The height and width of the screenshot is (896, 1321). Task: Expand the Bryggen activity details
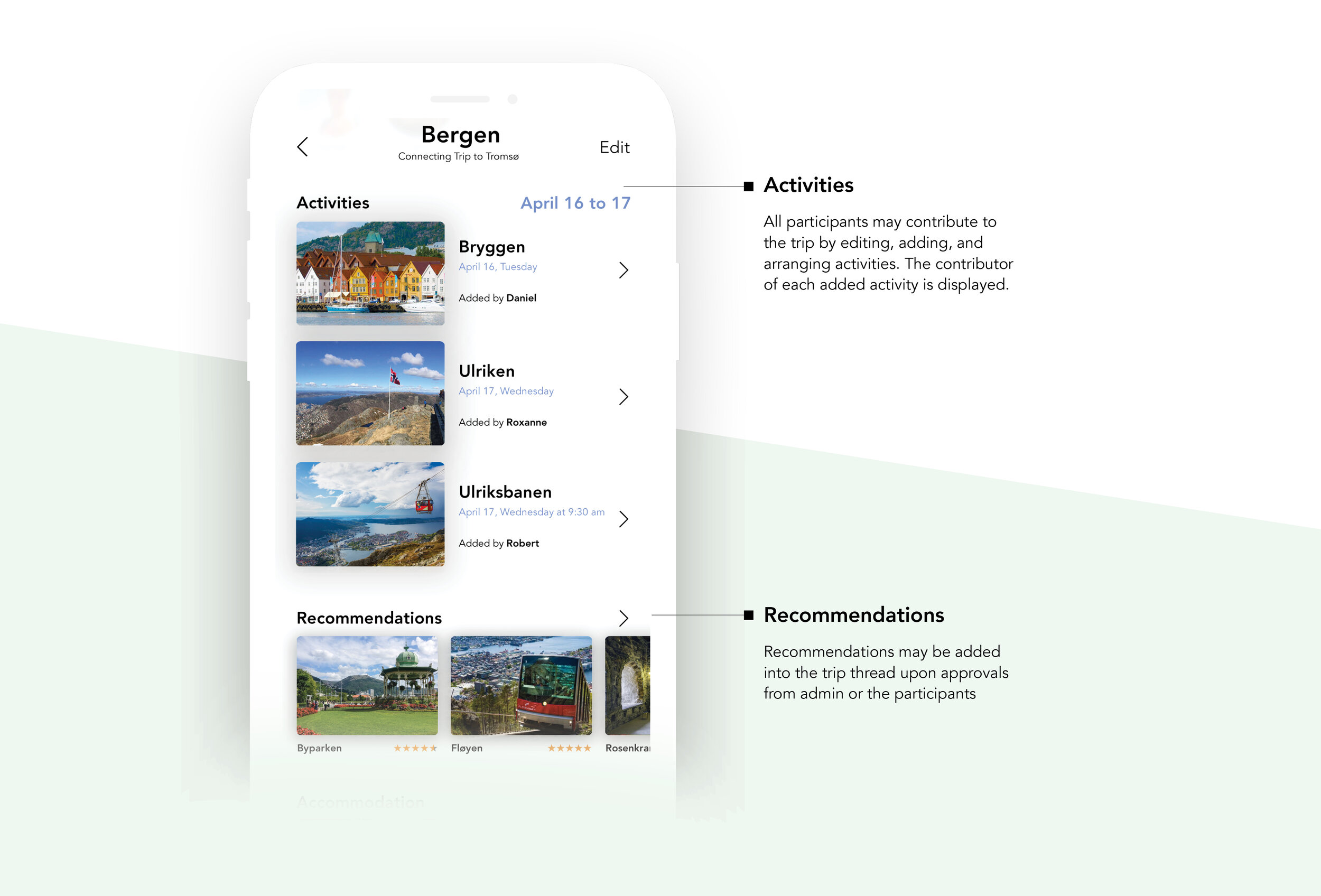[624, 270]
